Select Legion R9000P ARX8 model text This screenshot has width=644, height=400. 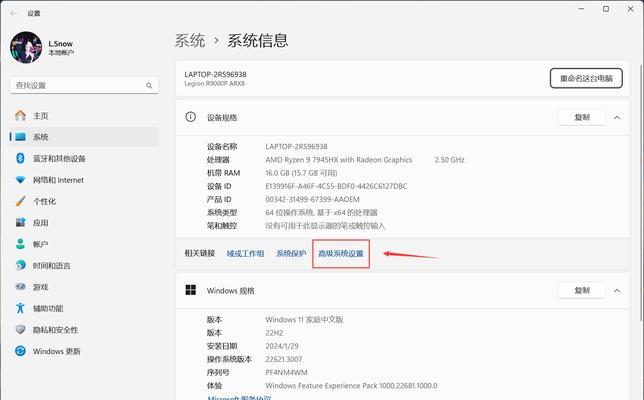[214, 83]
